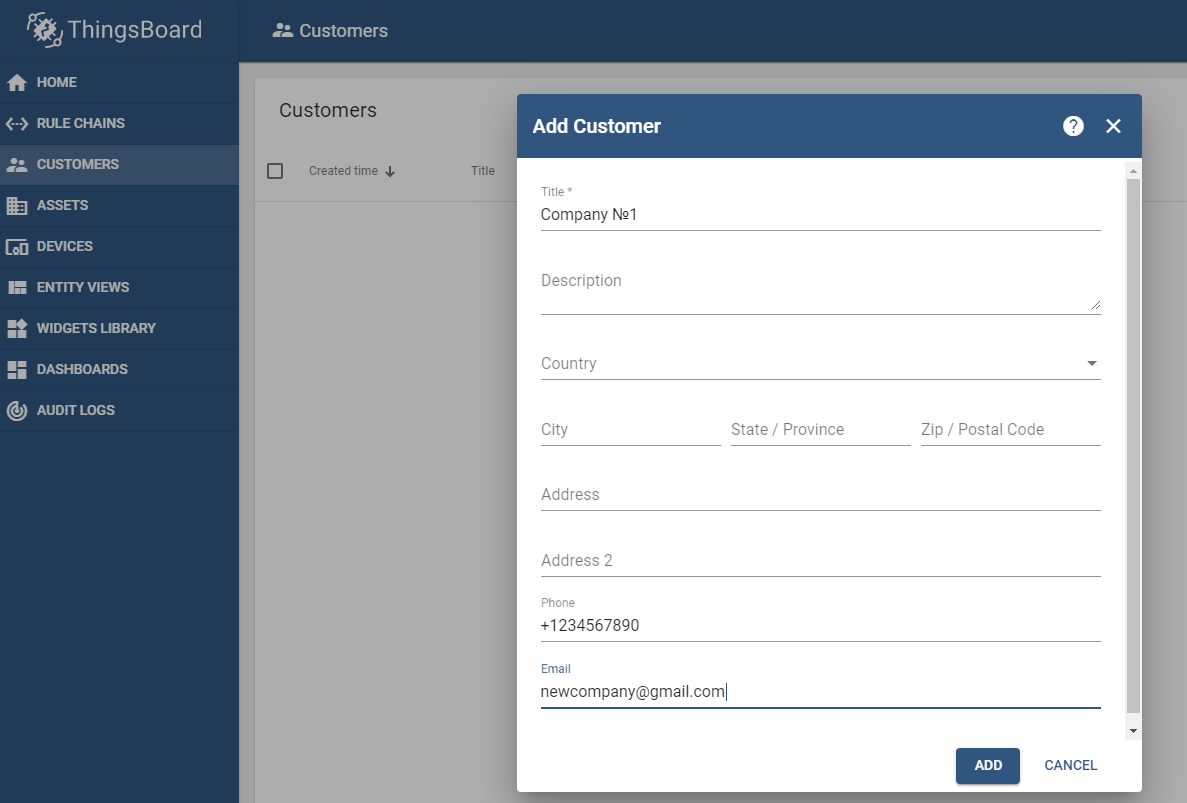Image resolution: width=1187 pixels, height=803 pixels.
Task: Select Customers in the sidebar menu
Action: click(78, 165)
